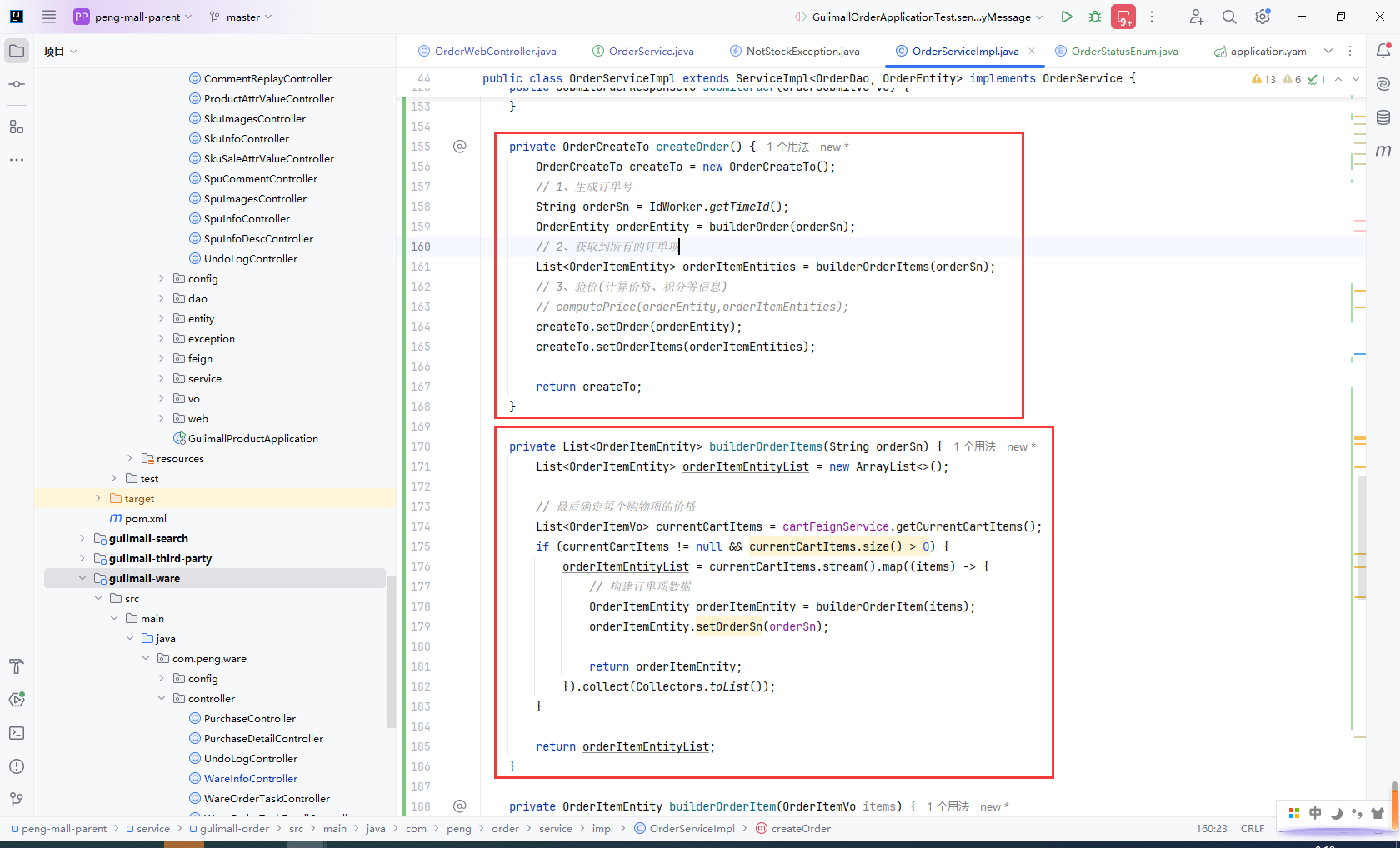
Task: Switch to application.yaml tab
Action: tap(1261, 52)
